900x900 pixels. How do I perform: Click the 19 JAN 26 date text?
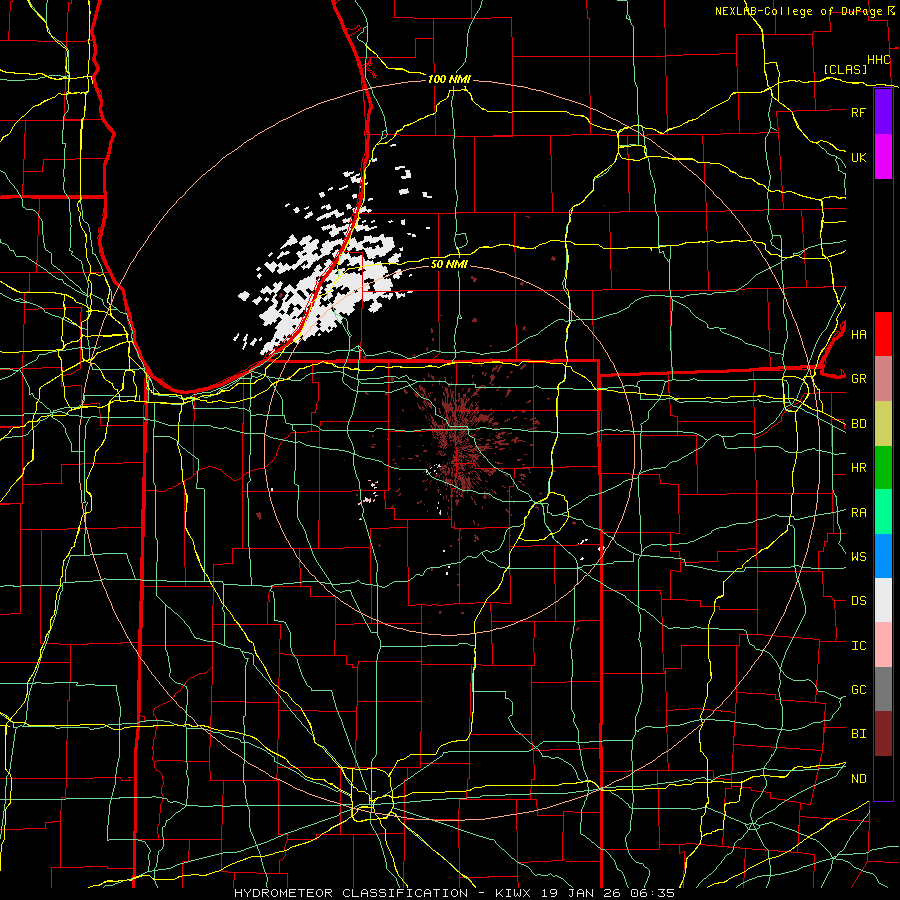click(x=581, y=893)
